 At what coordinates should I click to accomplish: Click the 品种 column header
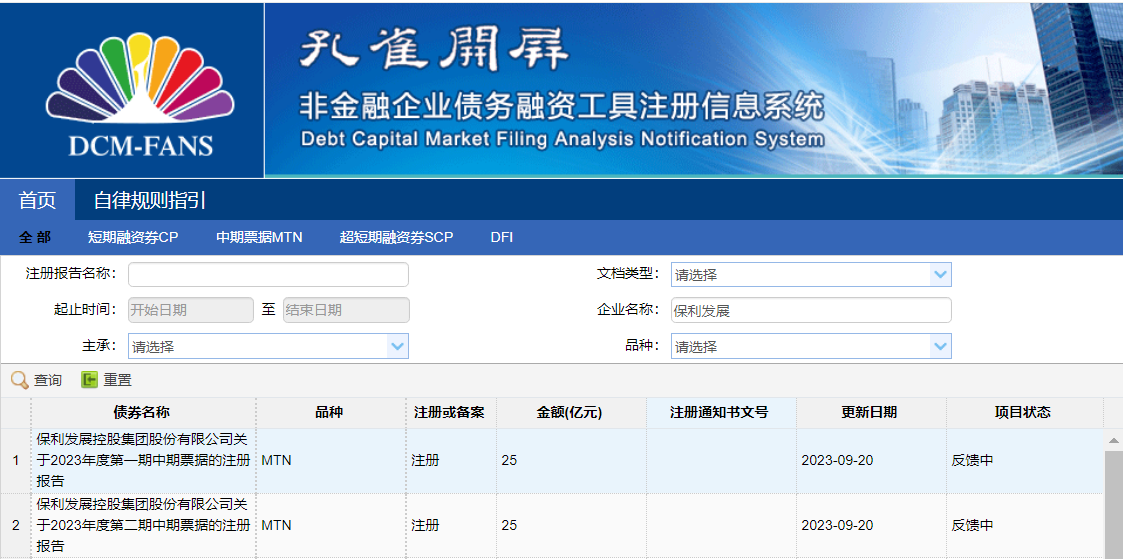(330, 413)
